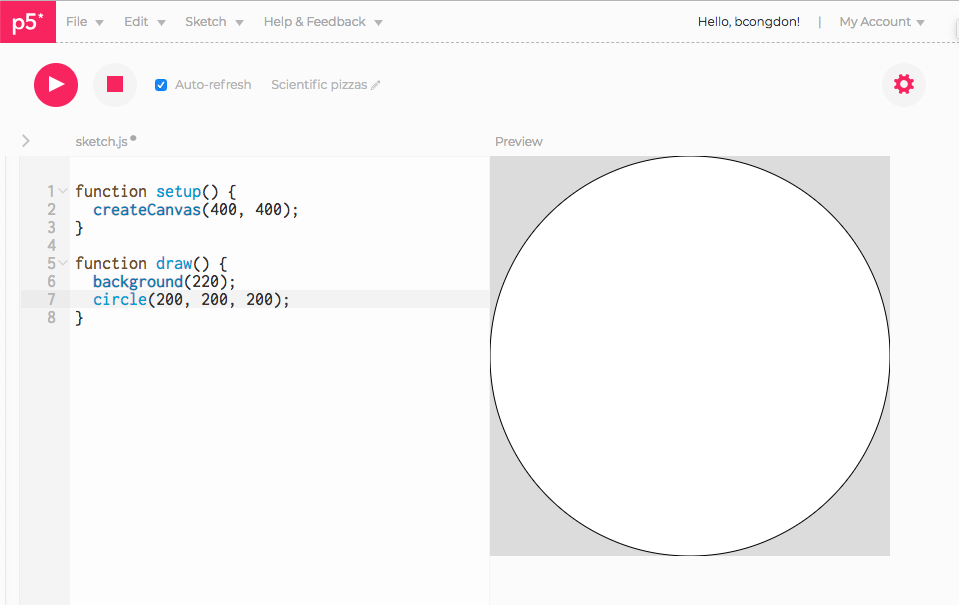Viewport: 959px width, 605px height.
Task: Click the p5 logo
Action: click(x=27, y=21)
